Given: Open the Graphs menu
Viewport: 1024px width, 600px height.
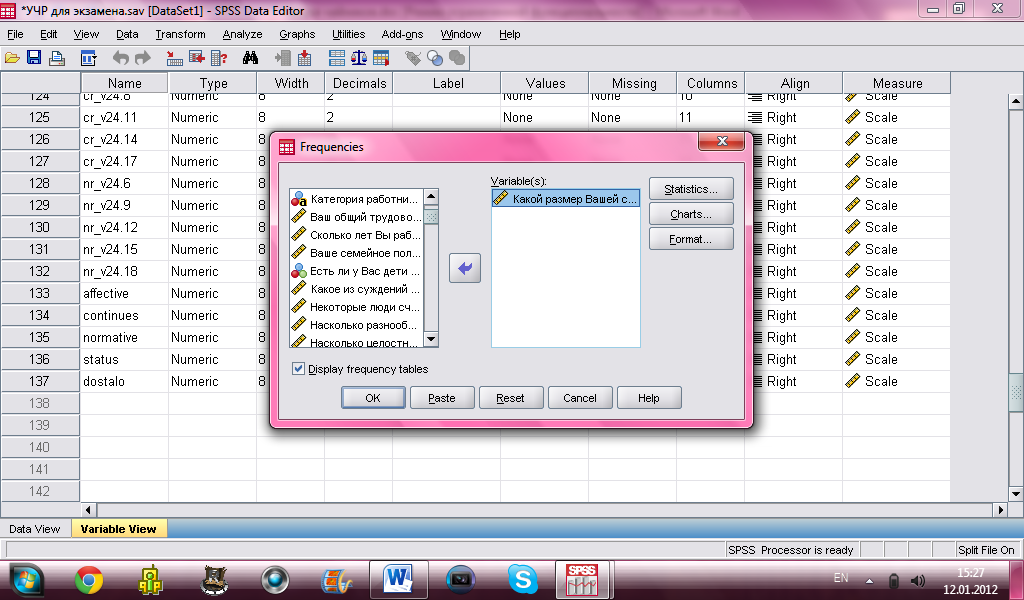Looking at the screenshot, I should tap(297, 34).
